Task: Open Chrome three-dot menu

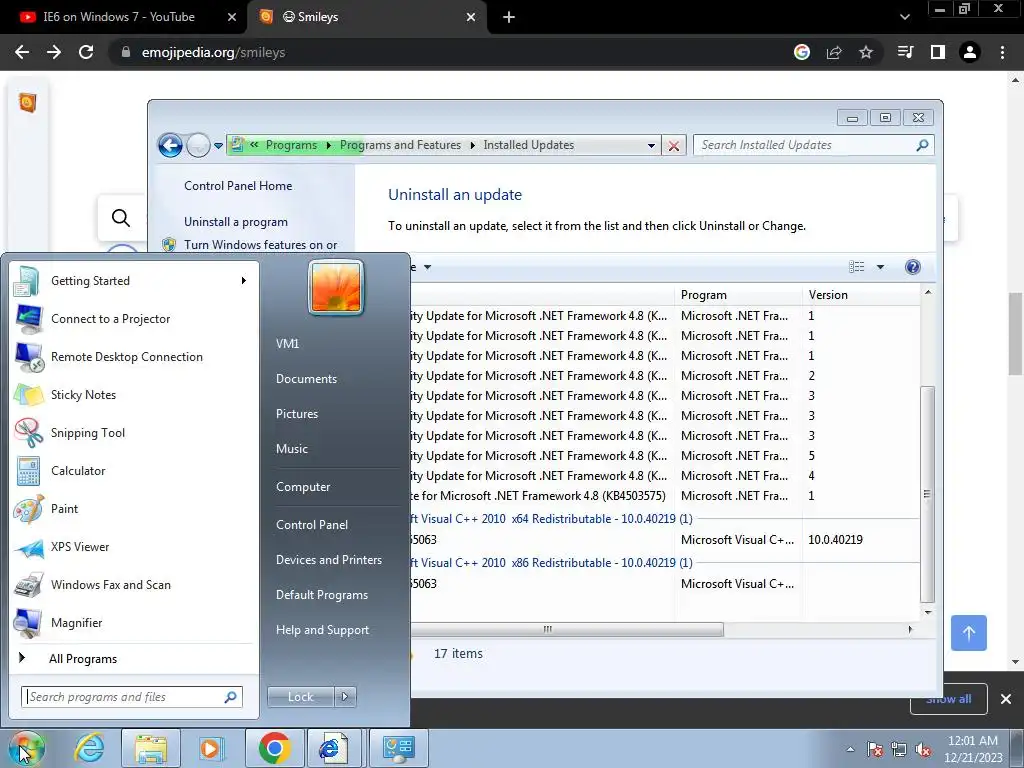Action: click(x=1002, y=52)
